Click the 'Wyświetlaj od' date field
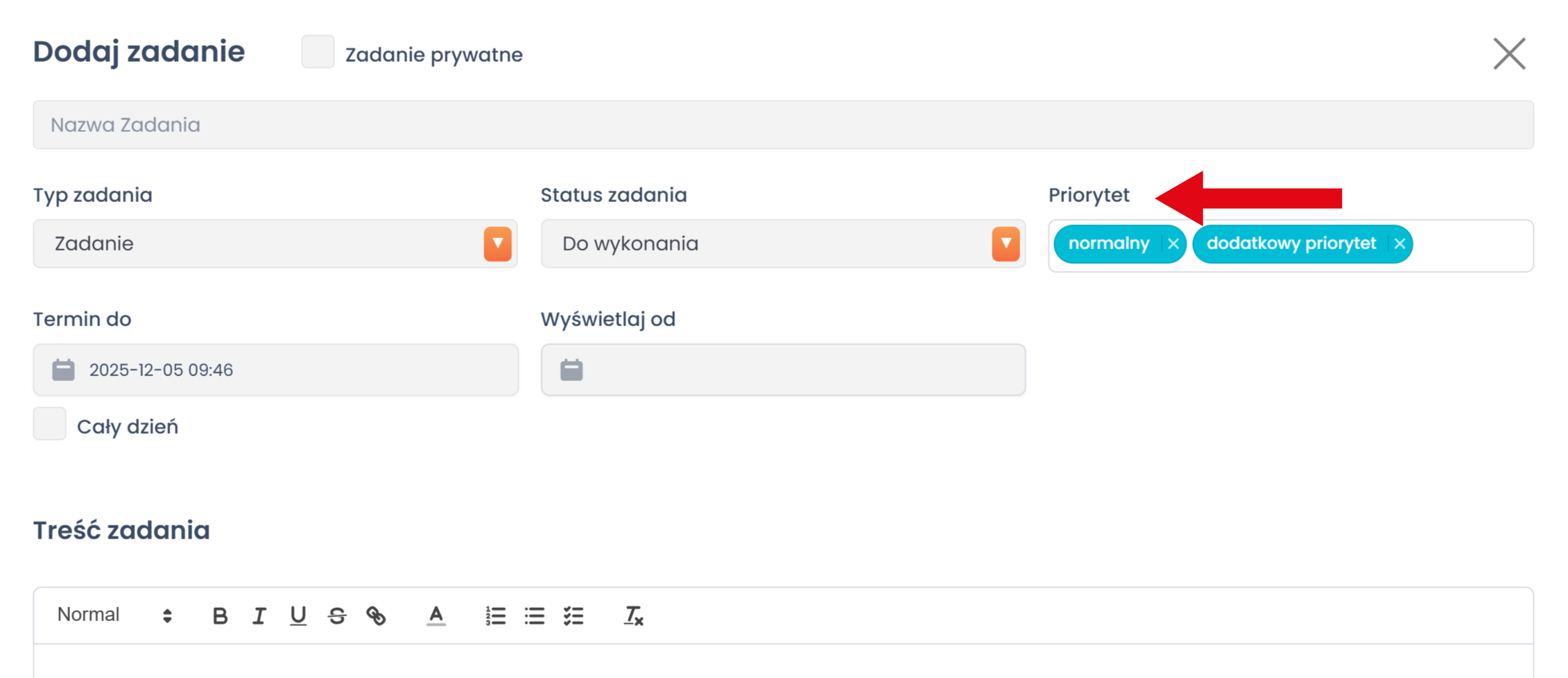Image resolution: width=1568 pixels, height=678 pixels. (782, 370)
